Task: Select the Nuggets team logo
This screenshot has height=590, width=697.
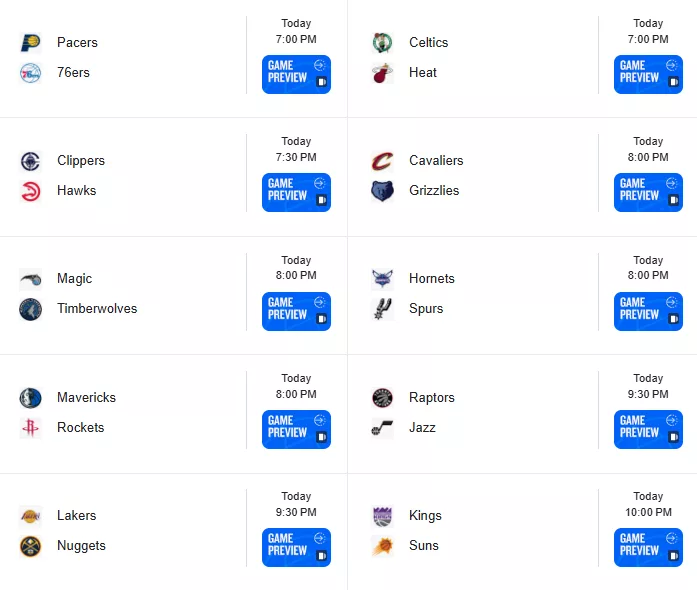Action: [31, 546]
